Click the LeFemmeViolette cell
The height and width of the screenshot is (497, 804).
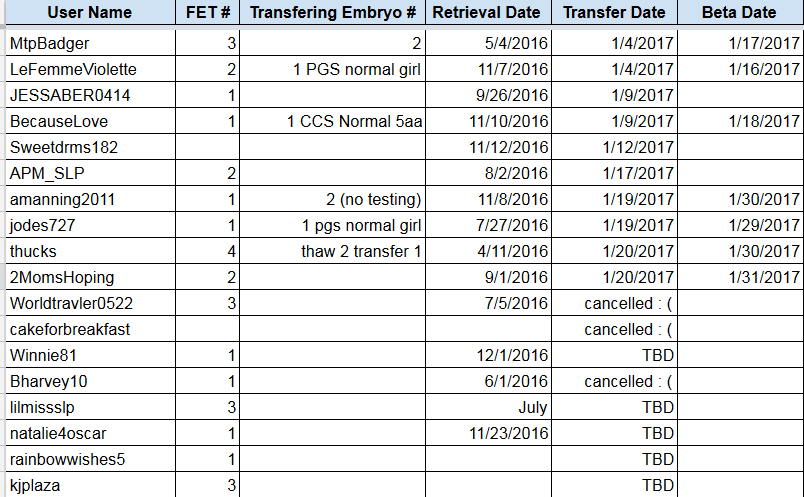click(90, 69)
